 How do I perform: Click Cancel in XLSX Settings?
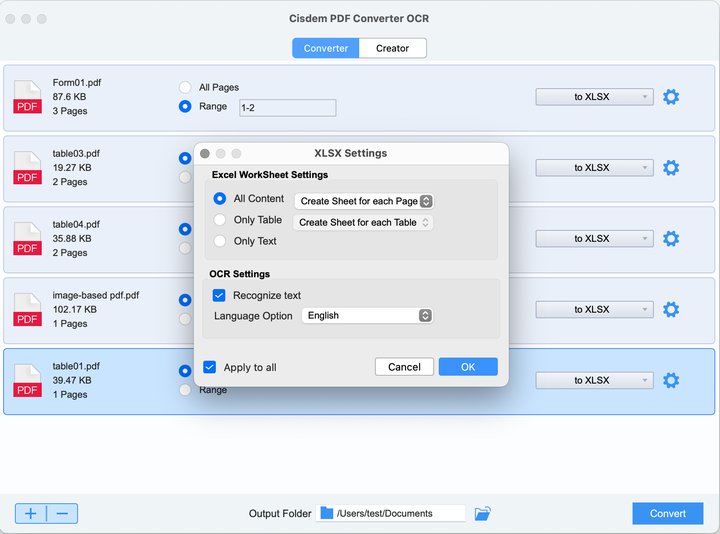(x=404, y=367)
